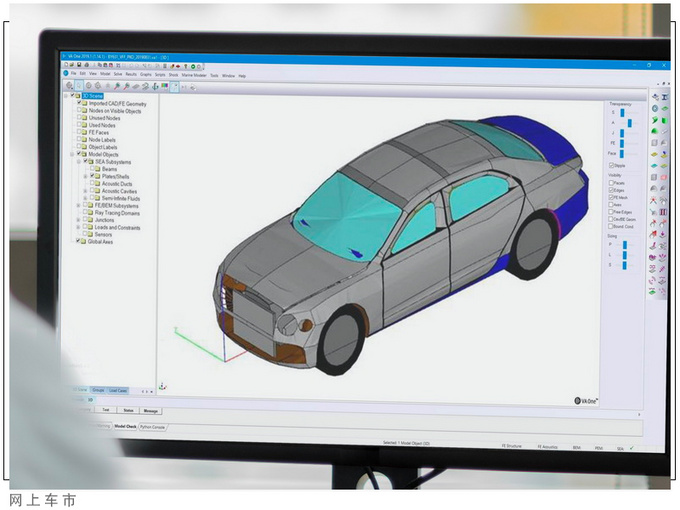680x510 pixels.
Task: Click the Transparency FE slider
Action: point(624,143)
